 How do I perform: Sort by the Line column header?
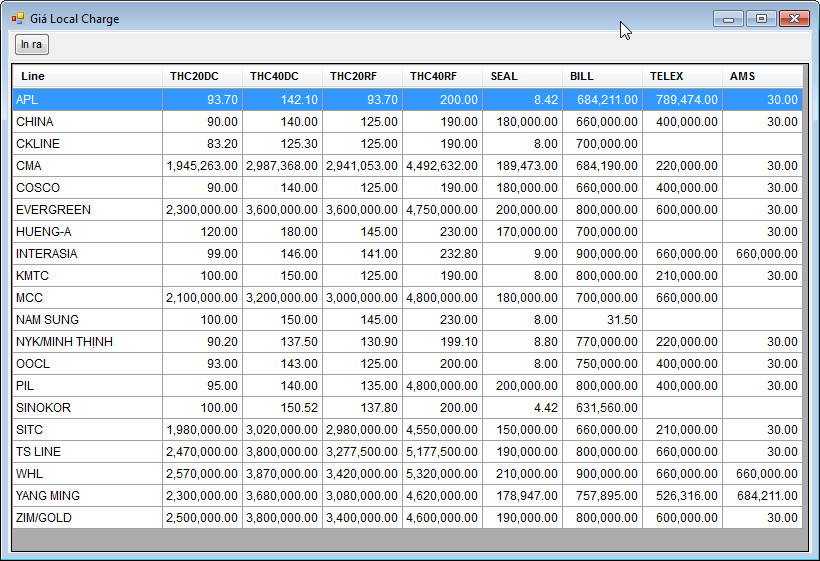pos(87,76)
